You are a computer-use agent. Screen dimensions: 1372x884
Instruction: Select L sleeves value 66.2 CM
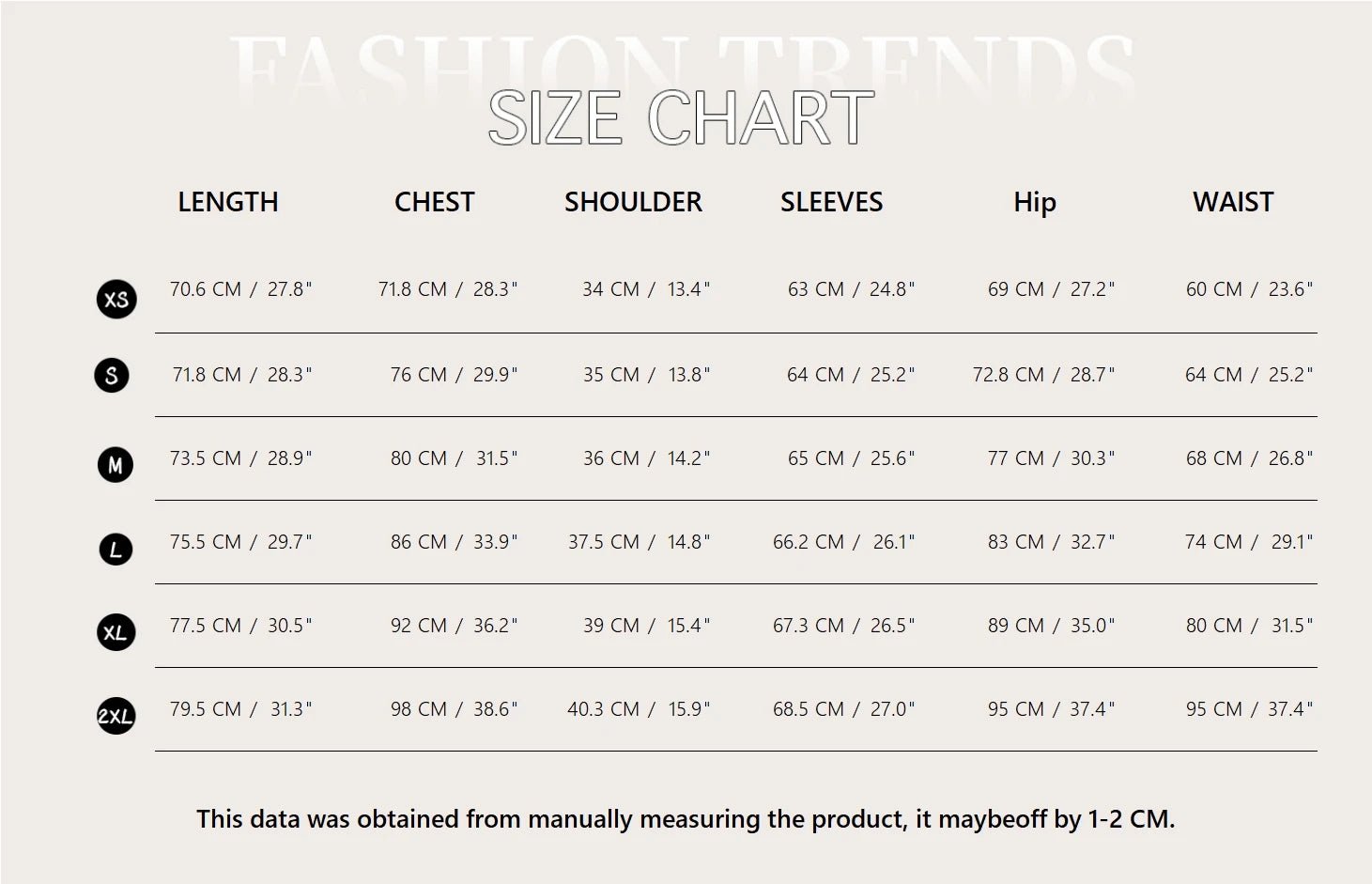809,542
